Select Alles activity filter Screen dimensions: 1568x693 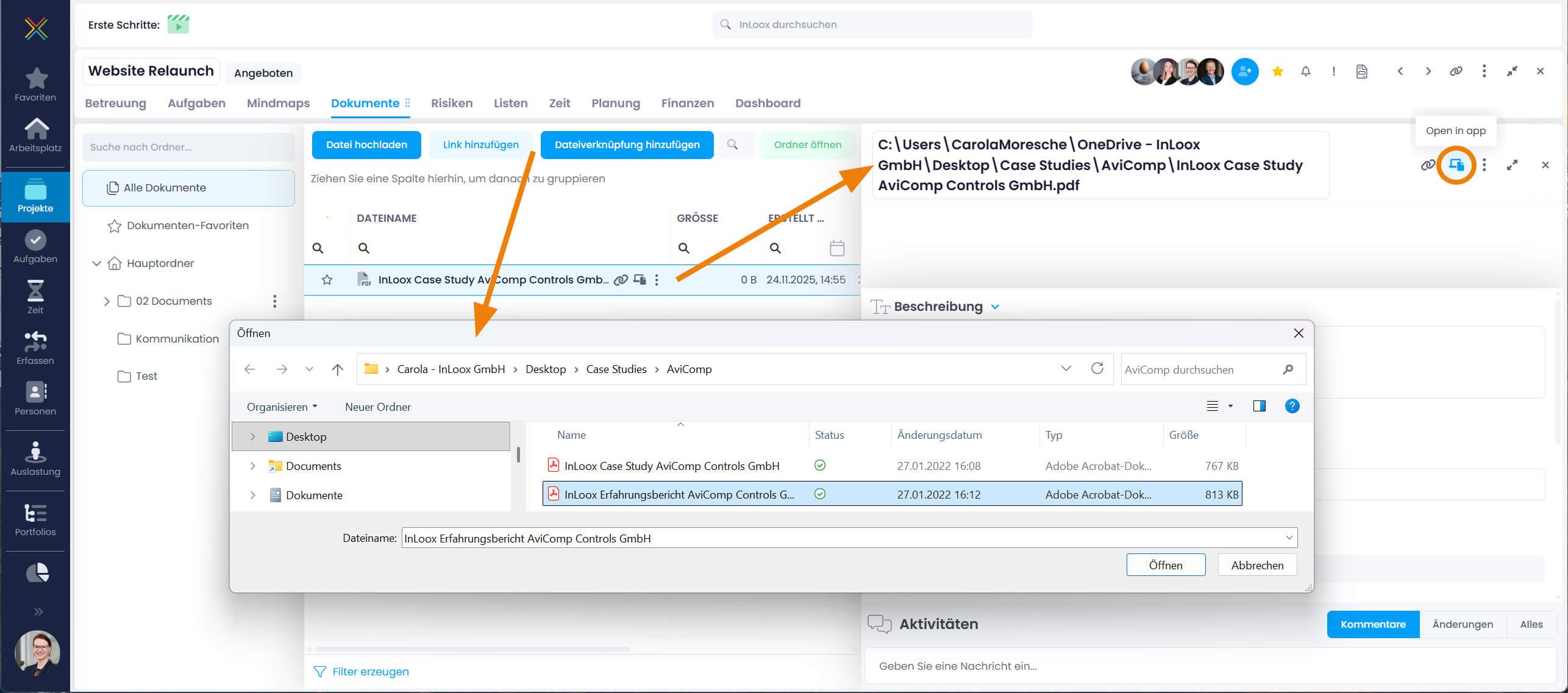pyautogui.click(x=1531, y=624)
